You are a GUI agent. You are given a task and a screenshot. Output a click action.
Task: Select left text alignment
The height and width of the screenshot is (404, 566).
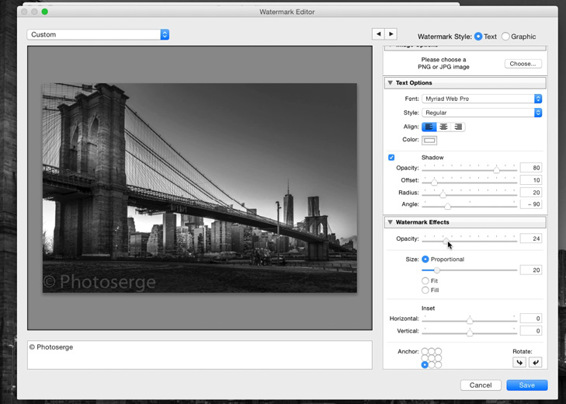click(429, 127)
